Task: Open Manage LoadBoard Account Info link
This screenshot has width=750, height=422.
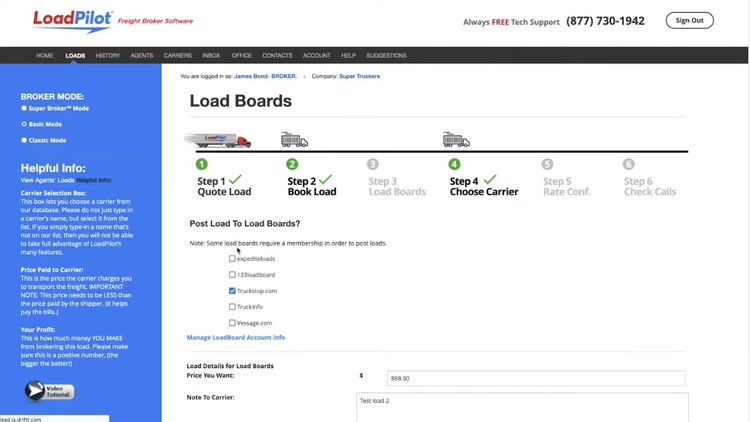Action: coord(236,337)
